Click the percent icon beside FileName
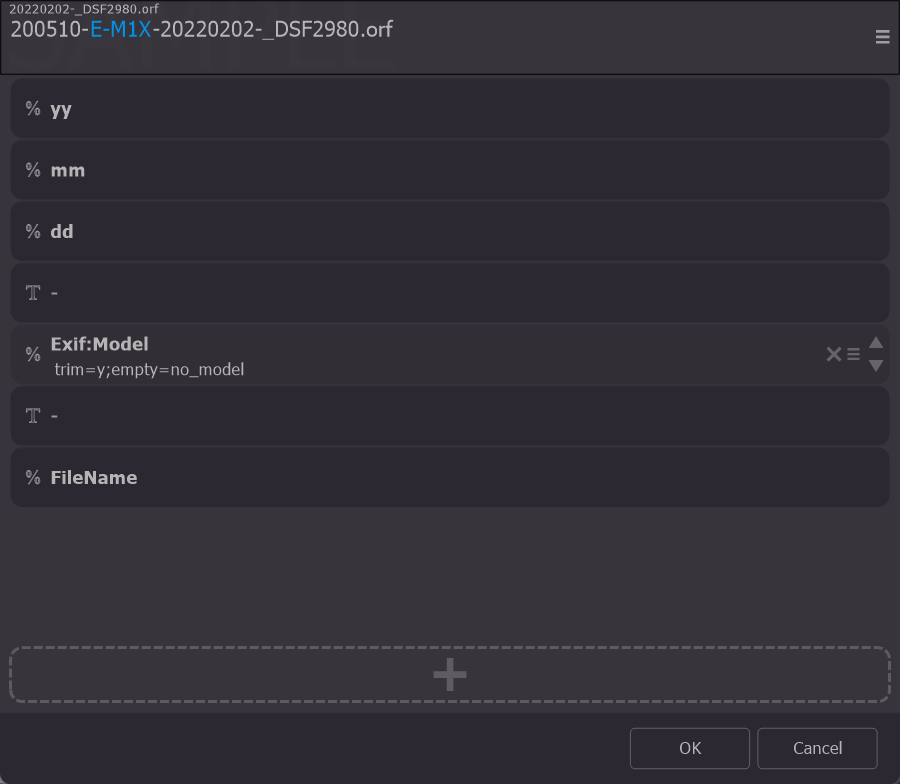Screen dimensions: 900x784 click(33, 477)
